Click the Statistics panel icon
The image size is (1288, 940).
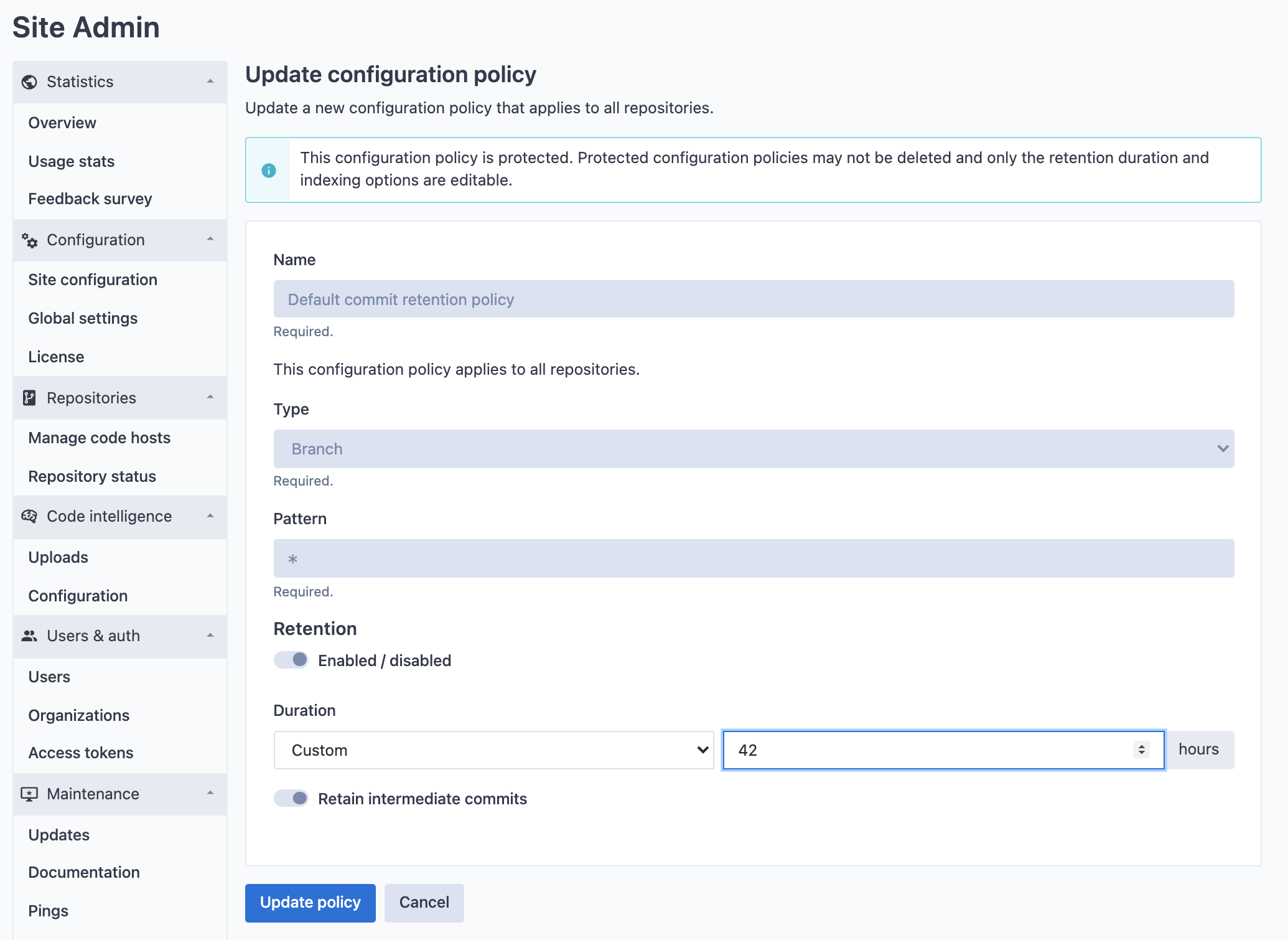(31, 81)
